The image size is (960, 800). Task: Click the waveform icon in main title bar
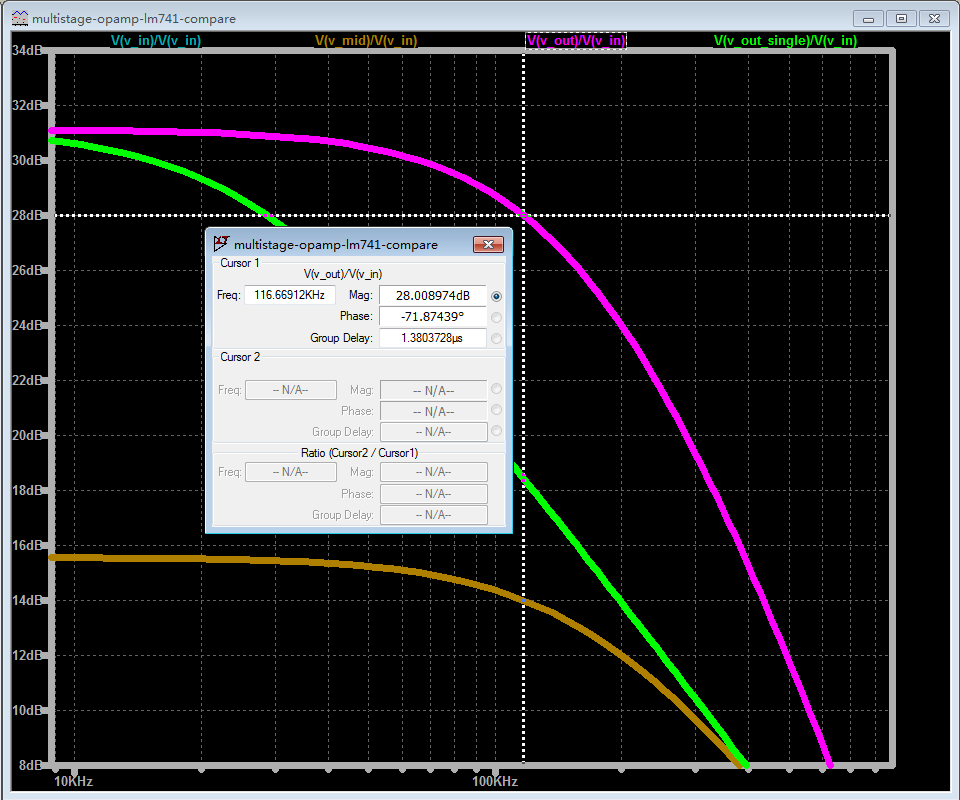click(19, 18)
